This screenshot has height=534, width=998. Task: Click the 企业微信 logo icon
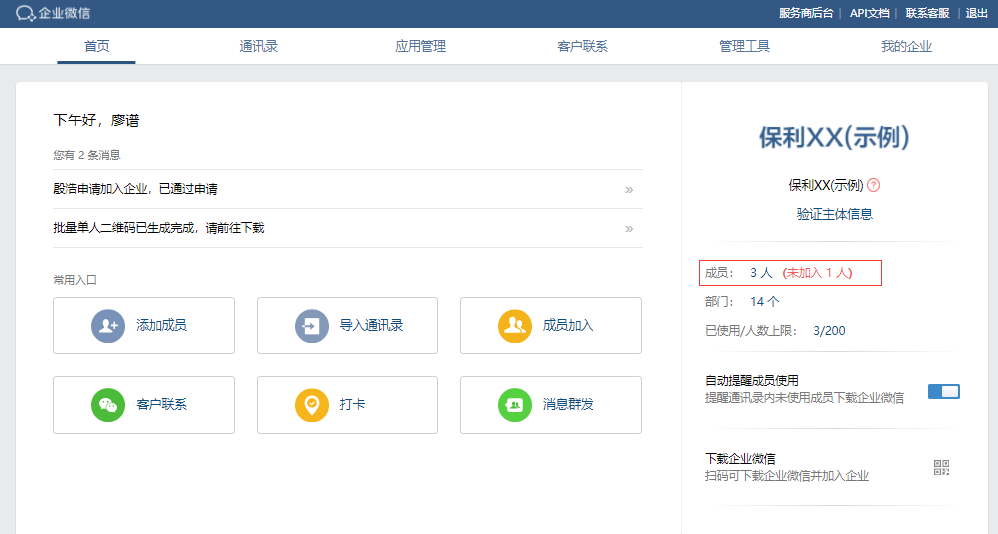(x=25, y=13)
